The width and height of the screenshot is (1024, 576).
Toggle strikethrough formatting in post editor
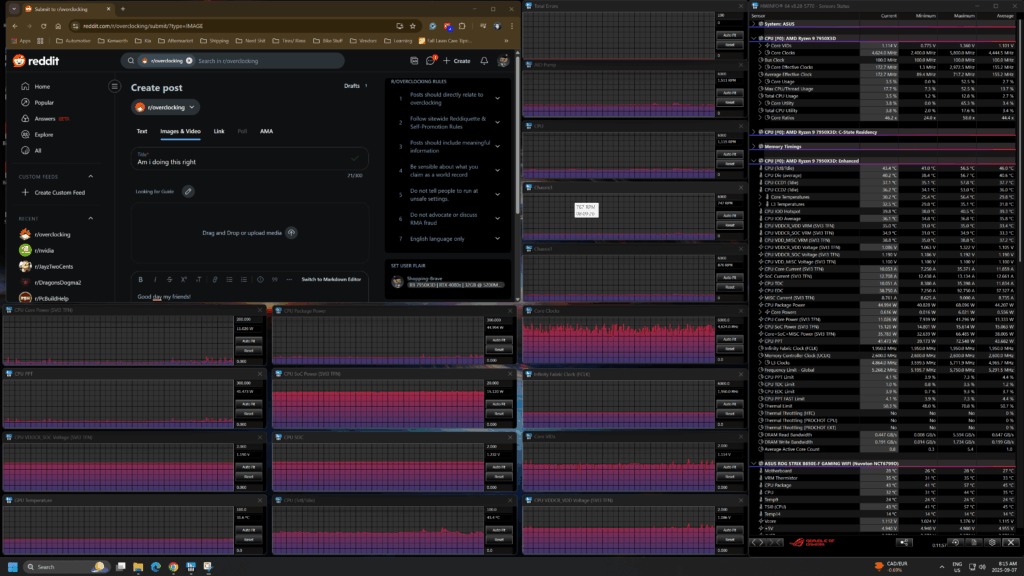click(x=169, y=280)
